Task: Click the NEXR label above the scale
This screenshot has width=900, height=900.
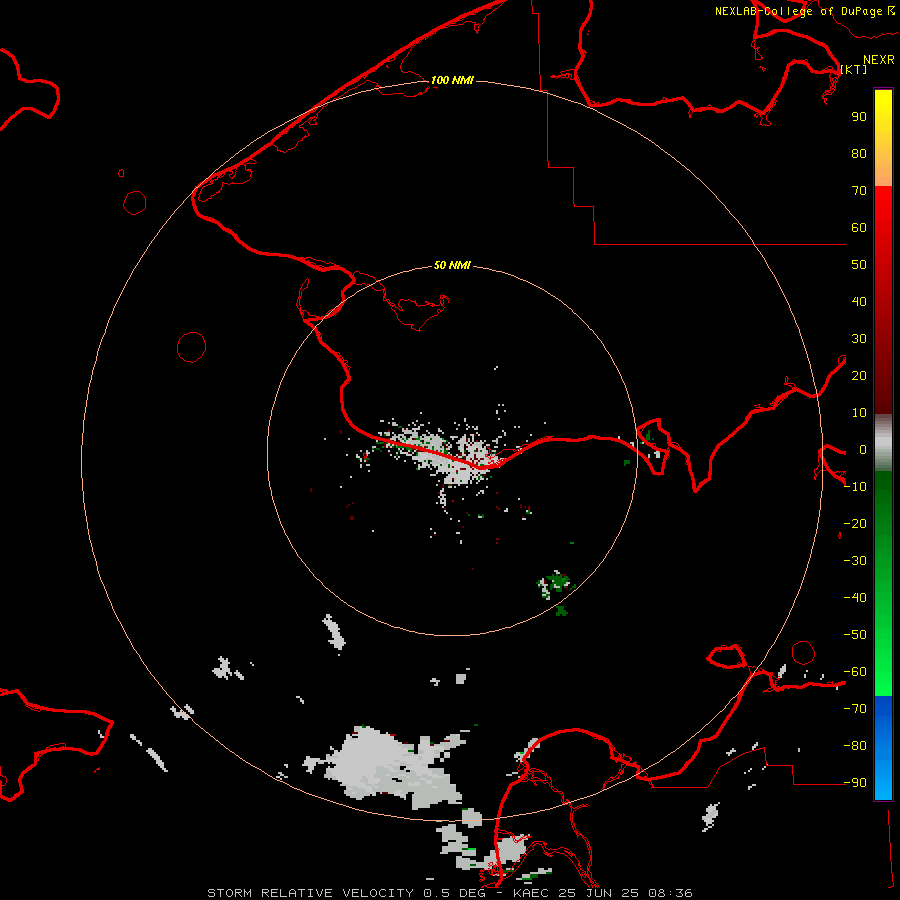Action: click(878, 60)
